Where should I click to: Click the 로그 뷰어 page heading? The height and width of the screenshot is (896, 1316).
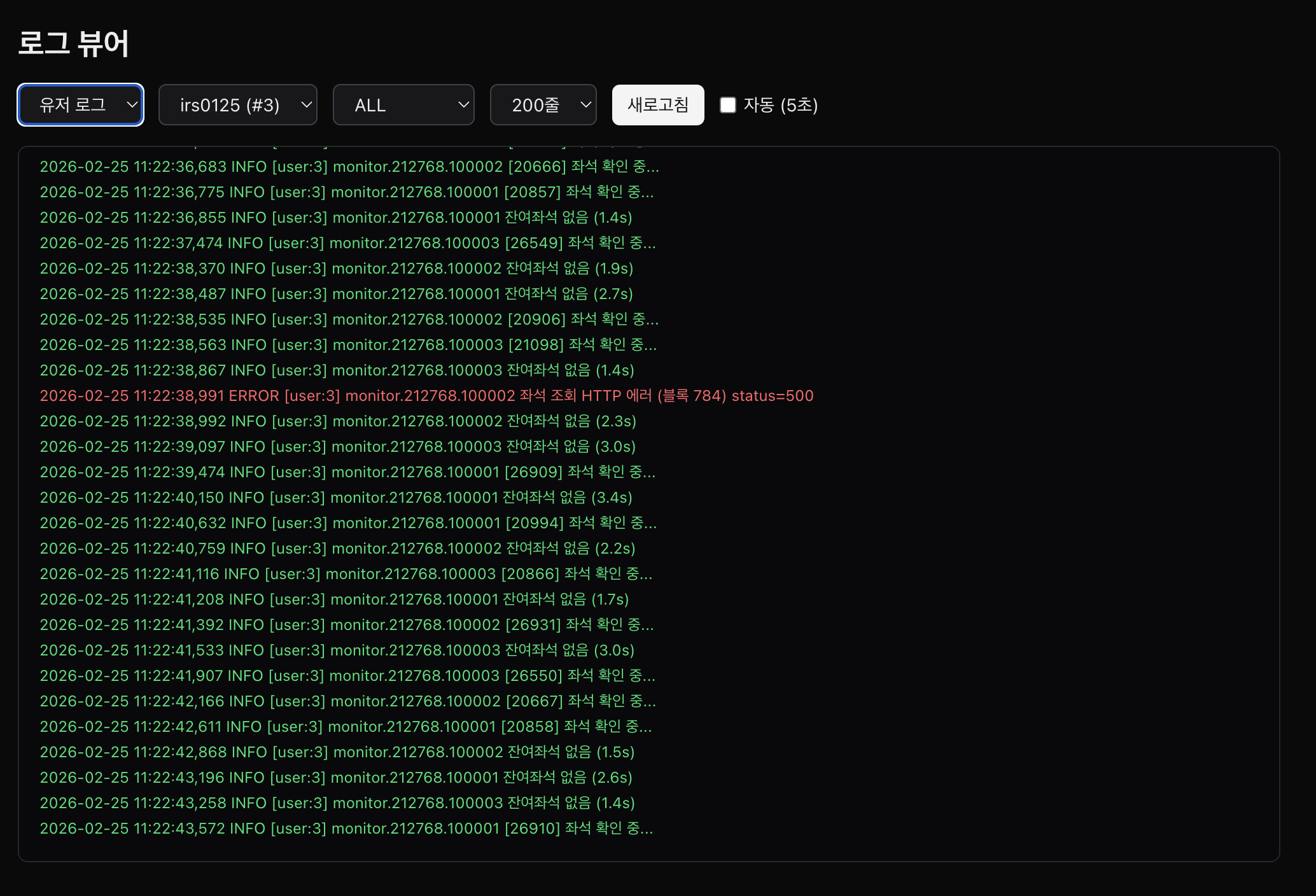click(x=73, y=43)
